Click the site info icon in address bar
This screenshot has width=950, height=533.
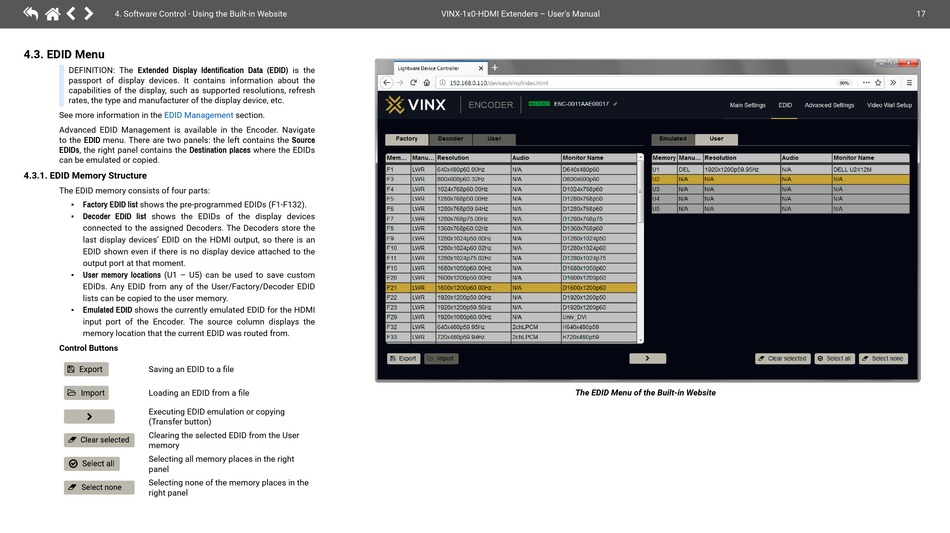point(442,83)
